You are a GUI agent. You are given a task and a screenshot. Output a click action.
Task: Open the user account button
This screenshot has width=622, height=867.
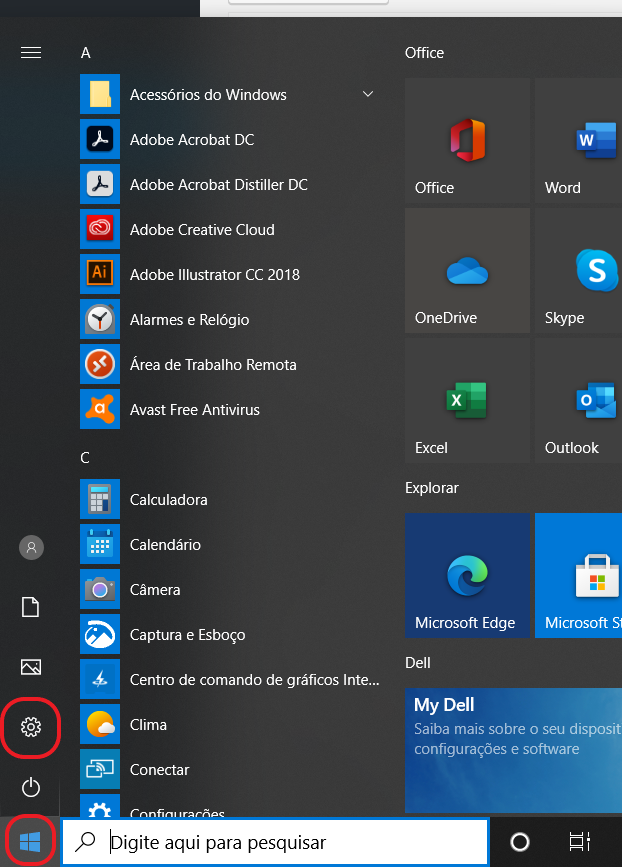[31, 547]
